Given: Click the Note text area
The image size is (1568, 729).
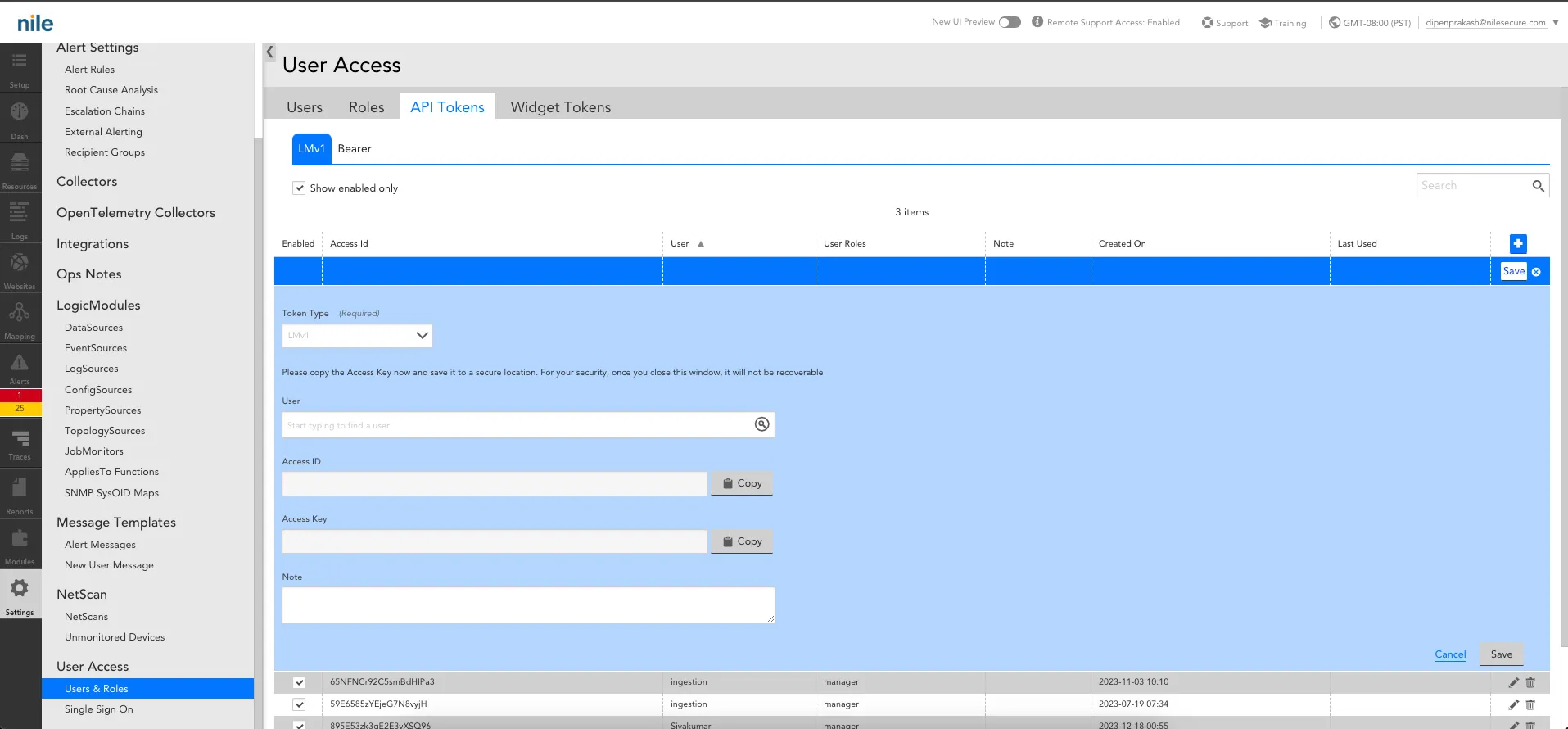Looking at the screenshot, I should (x=528, y=604).
